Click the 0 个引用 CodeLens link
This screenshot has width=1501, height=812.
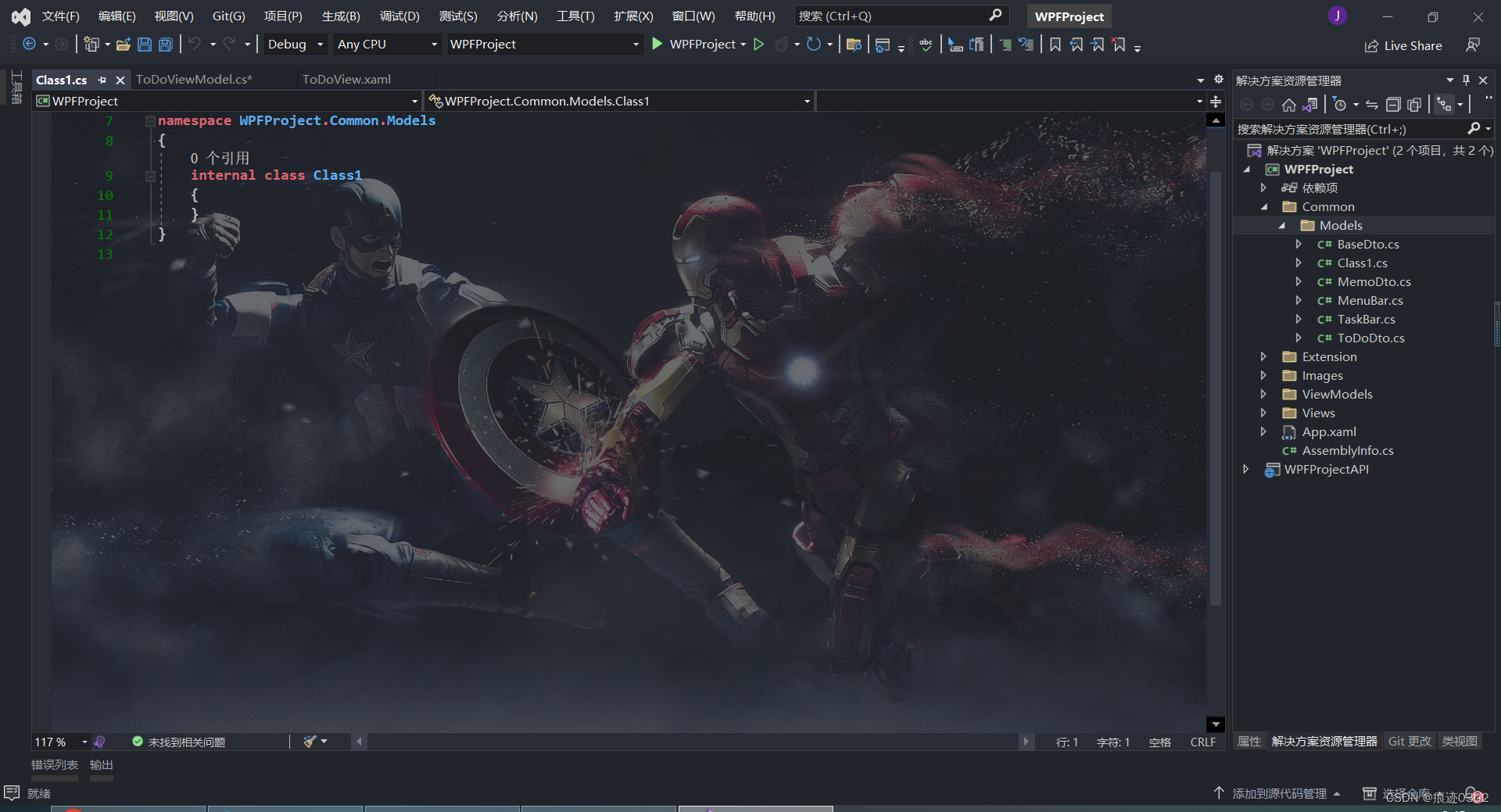[220, 158]
